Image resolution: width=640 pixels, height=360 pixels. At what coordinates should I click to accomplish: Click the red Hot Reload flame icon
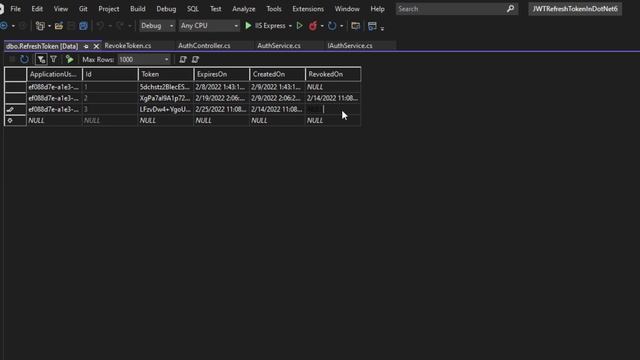click(x=313, y=26)
